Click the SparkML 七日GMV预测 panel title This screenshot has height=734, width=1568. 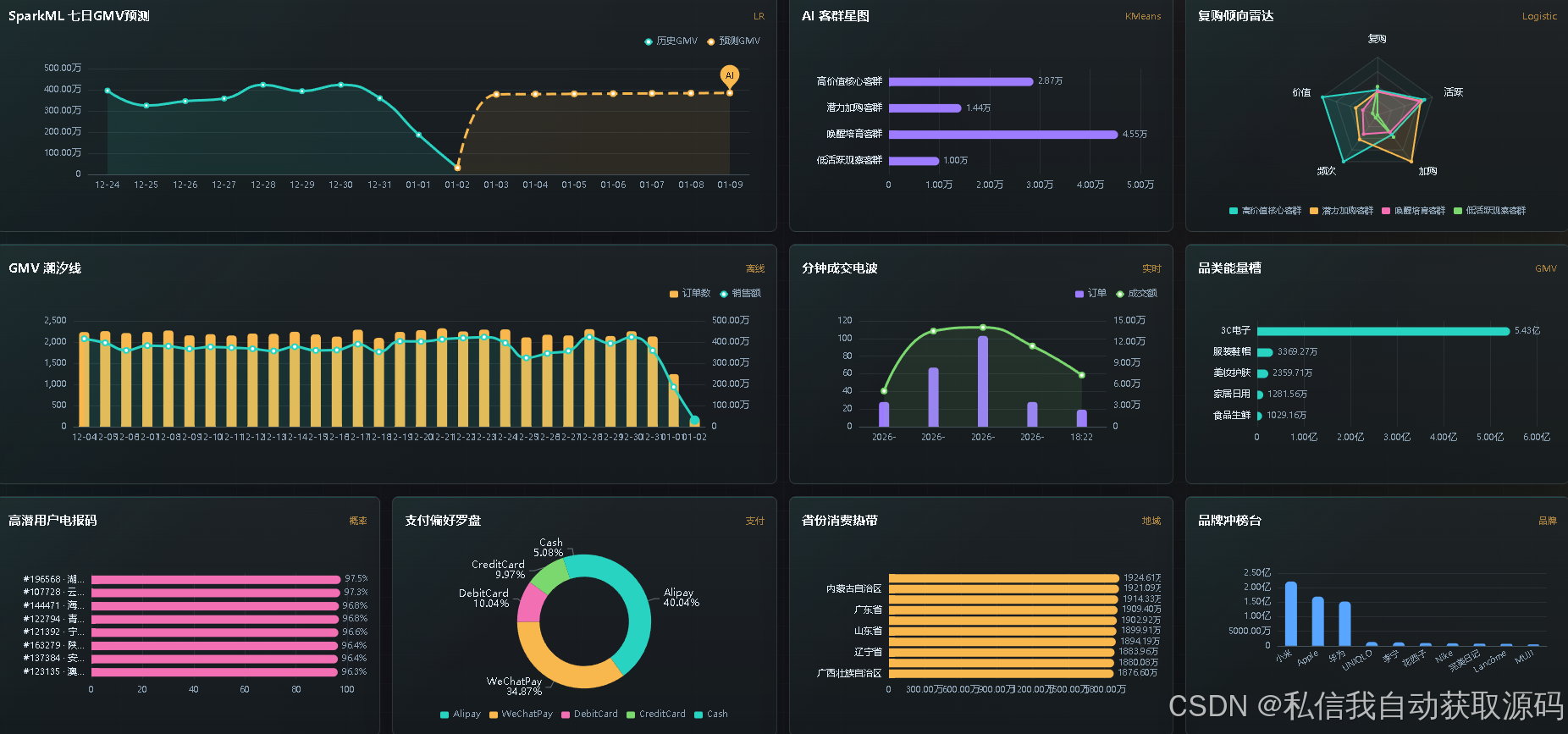click(79, 16)
